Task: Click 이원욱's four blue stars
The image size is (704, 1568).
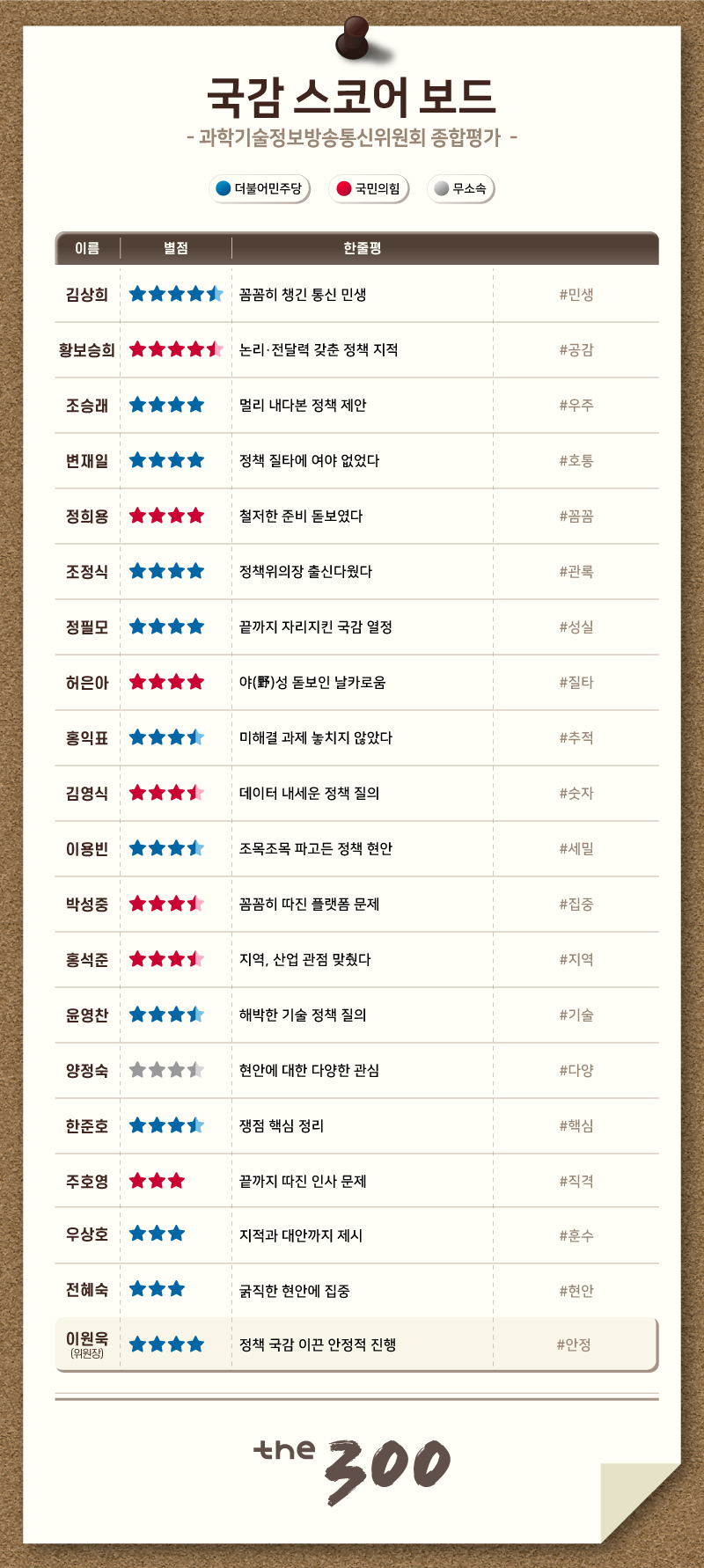Action: tap(166, 1345)
